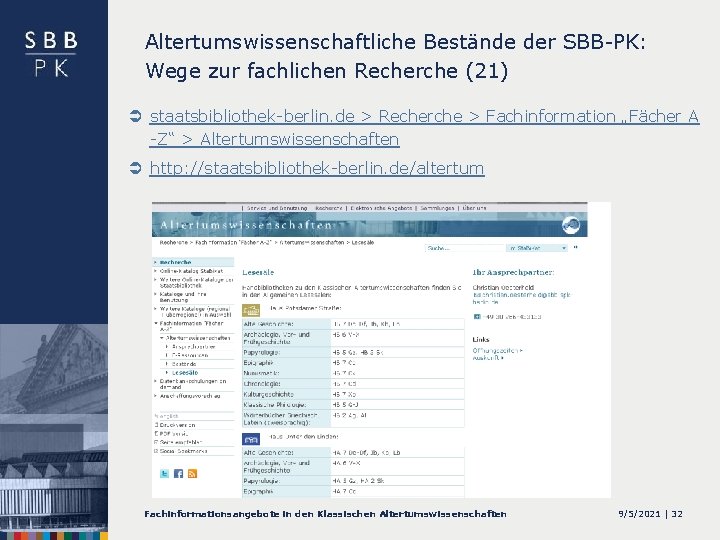Click into the Suche search field
720x540 pixels.
tap(465, 248)
